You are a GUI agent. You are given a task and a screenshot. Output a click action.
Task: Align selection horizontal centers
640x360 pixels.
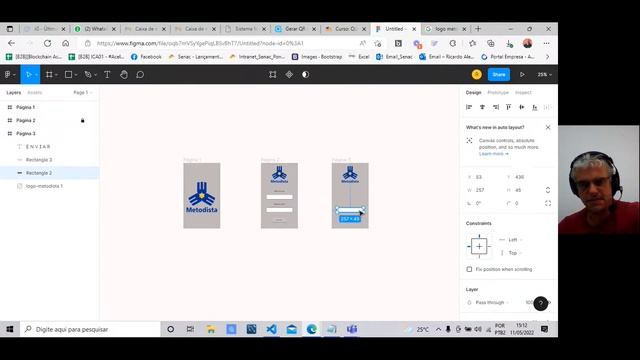[482, 107]
